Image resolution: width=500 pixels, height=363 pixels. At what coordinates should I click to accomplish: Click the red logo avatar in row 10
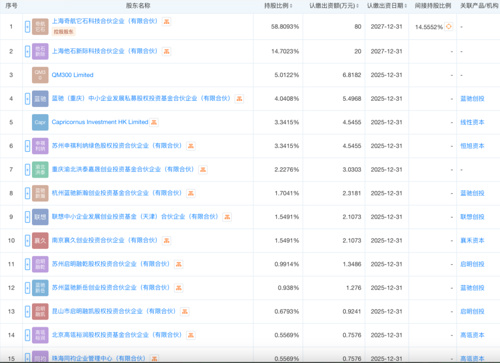[x=40, y=240]
